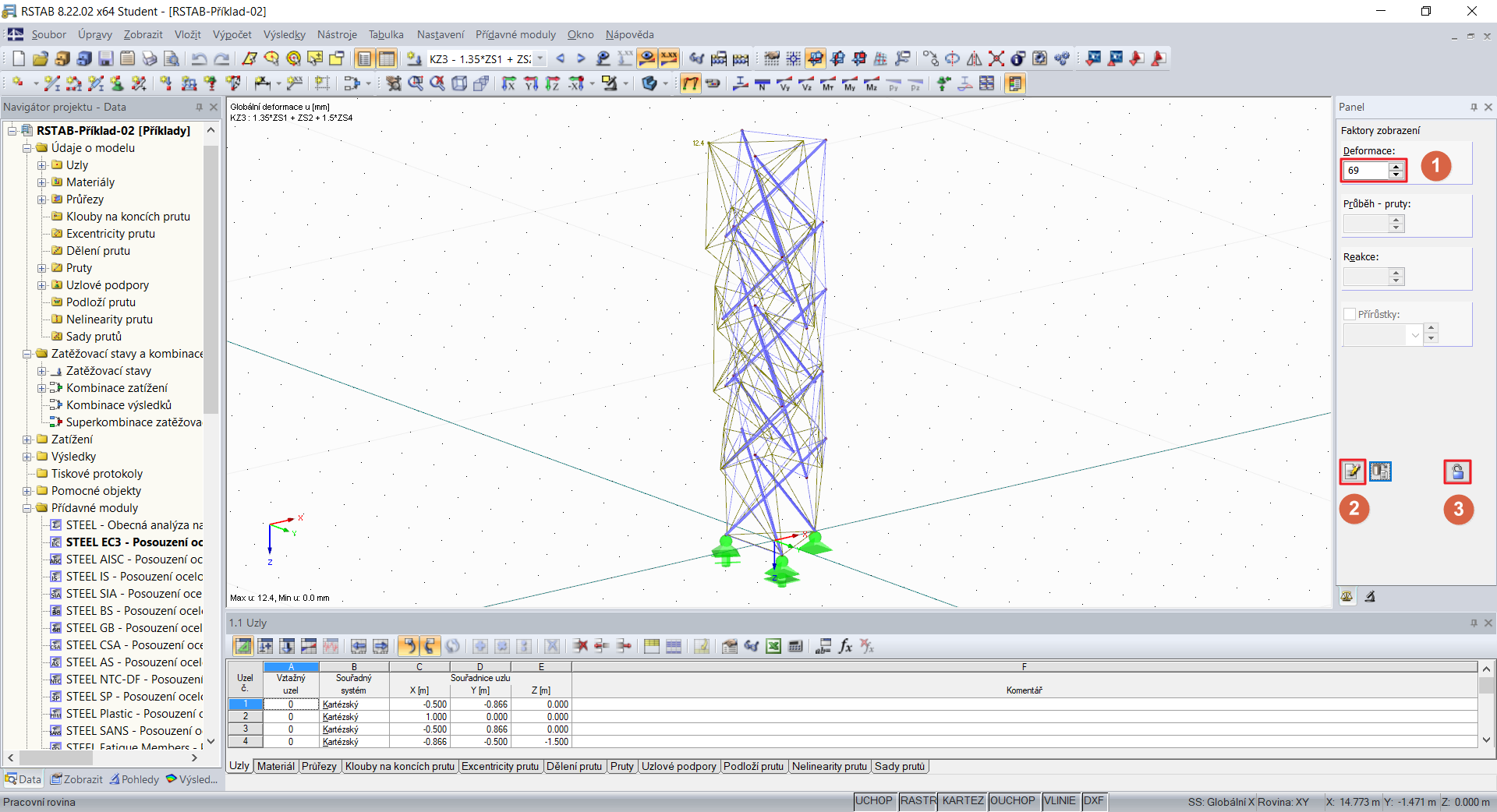Open a model with the folder icon
Image resolution: width=1497 pixels, height=812 pixels.
tap(41, 58)
